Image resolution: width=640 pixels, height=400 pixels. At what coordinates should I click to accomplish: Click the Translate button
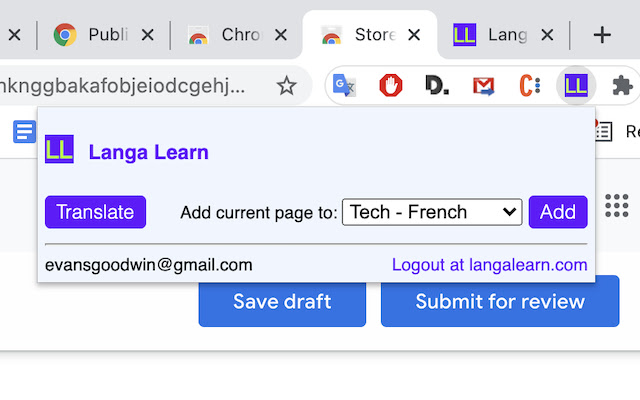tap(95, 212)
